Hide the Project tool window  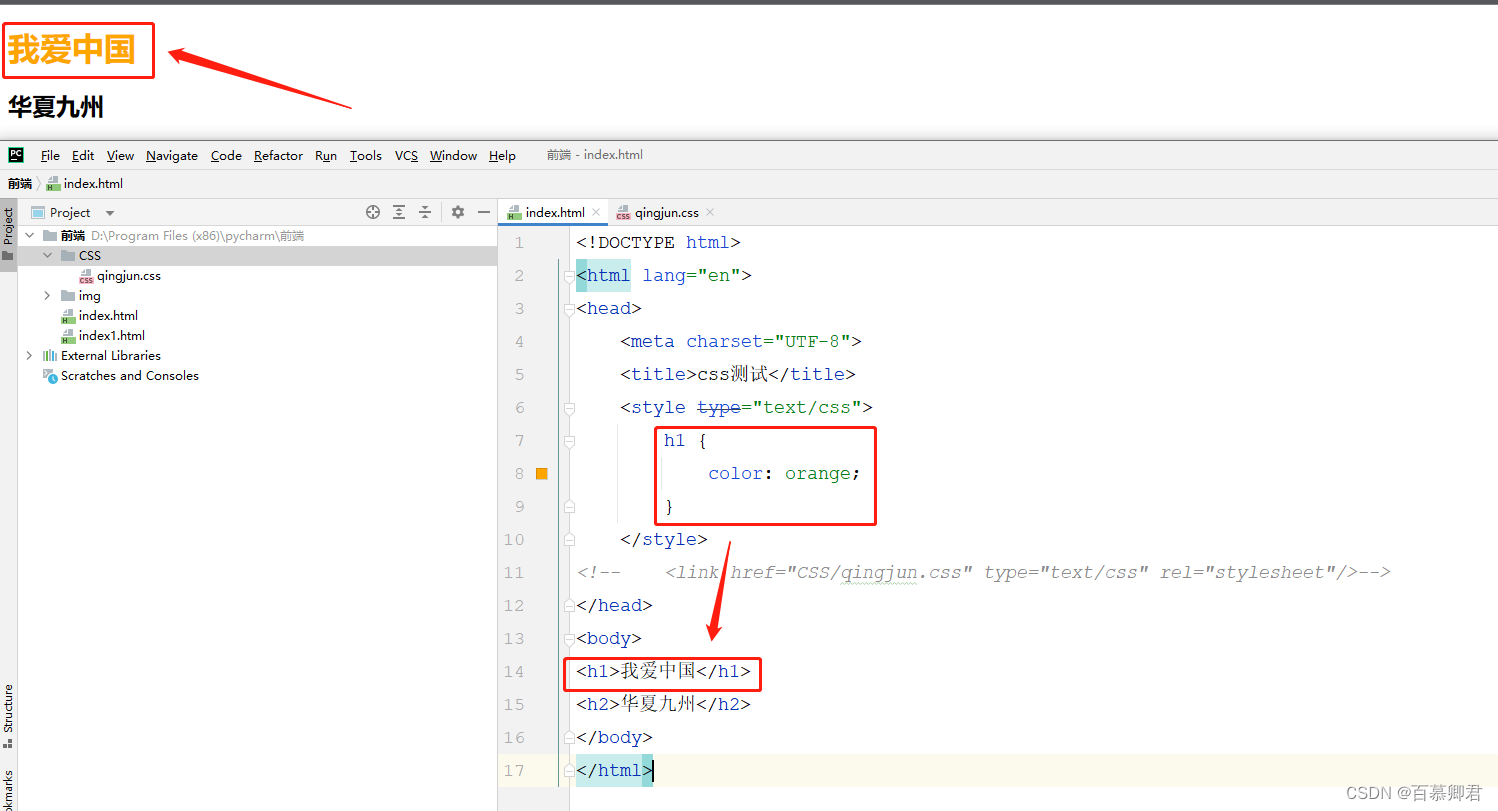tap(484, 212)
